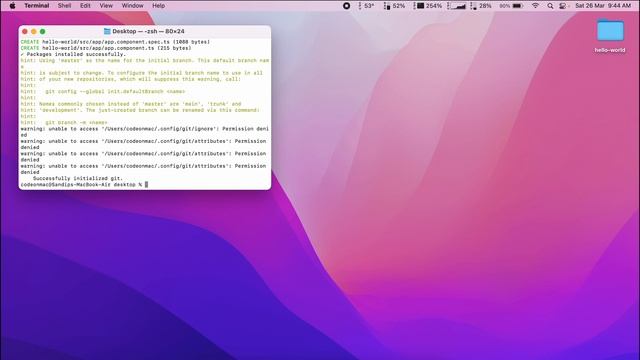
Task: Click the network graph status item
Action: [x=457, y=6]
